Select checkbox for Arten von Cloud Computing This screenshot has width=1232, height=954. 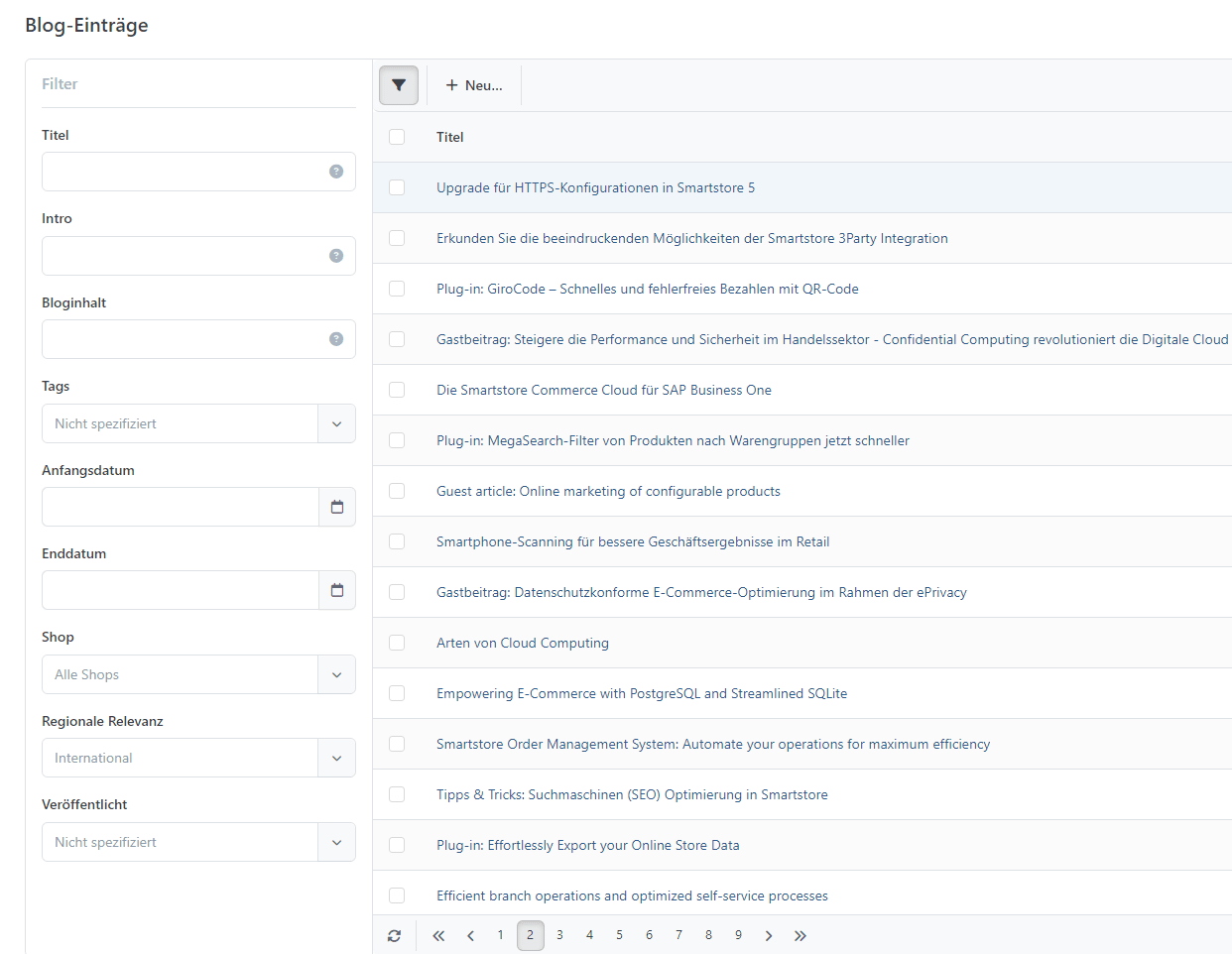point(397,643)
